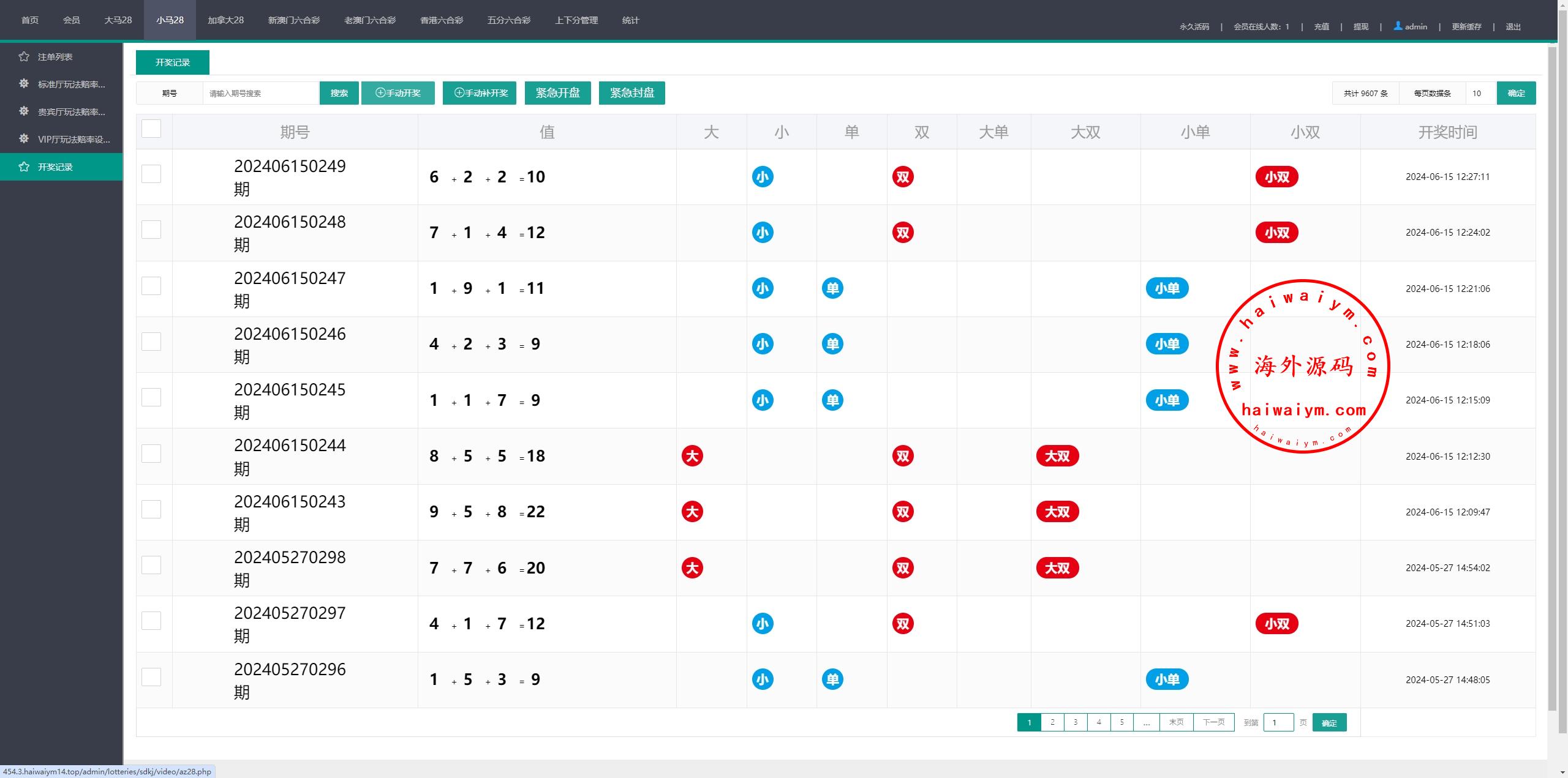Click gear icon next to VIP厅玩法赔率设置

[x=24, y=139]
